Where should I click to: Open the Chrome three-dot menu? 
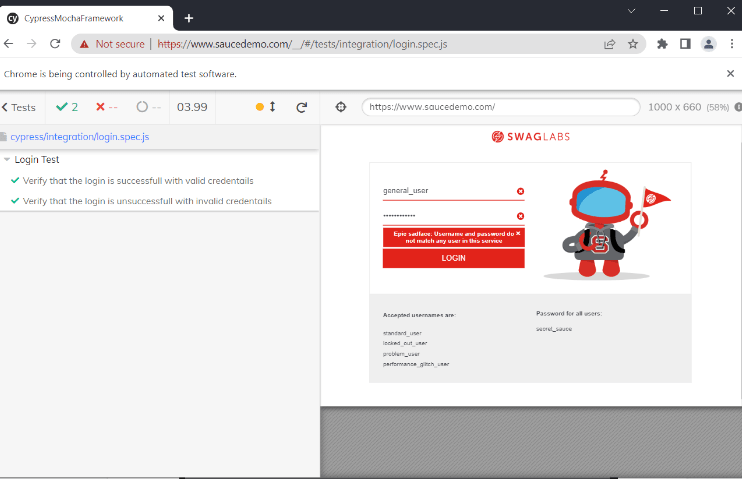732,44
